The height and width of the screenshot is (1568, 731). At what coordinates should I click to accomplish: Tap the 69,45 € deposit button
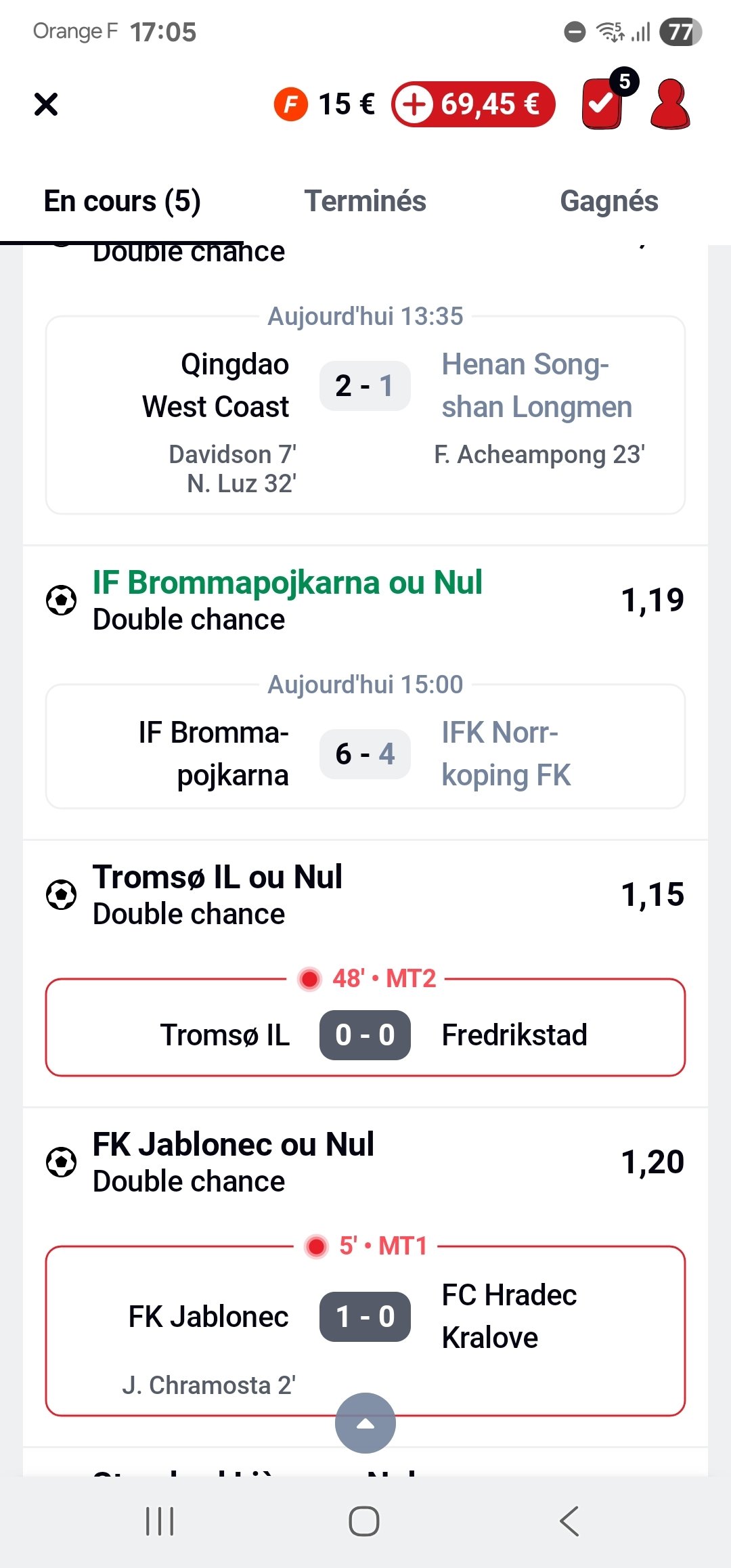[x=473, y=104]
